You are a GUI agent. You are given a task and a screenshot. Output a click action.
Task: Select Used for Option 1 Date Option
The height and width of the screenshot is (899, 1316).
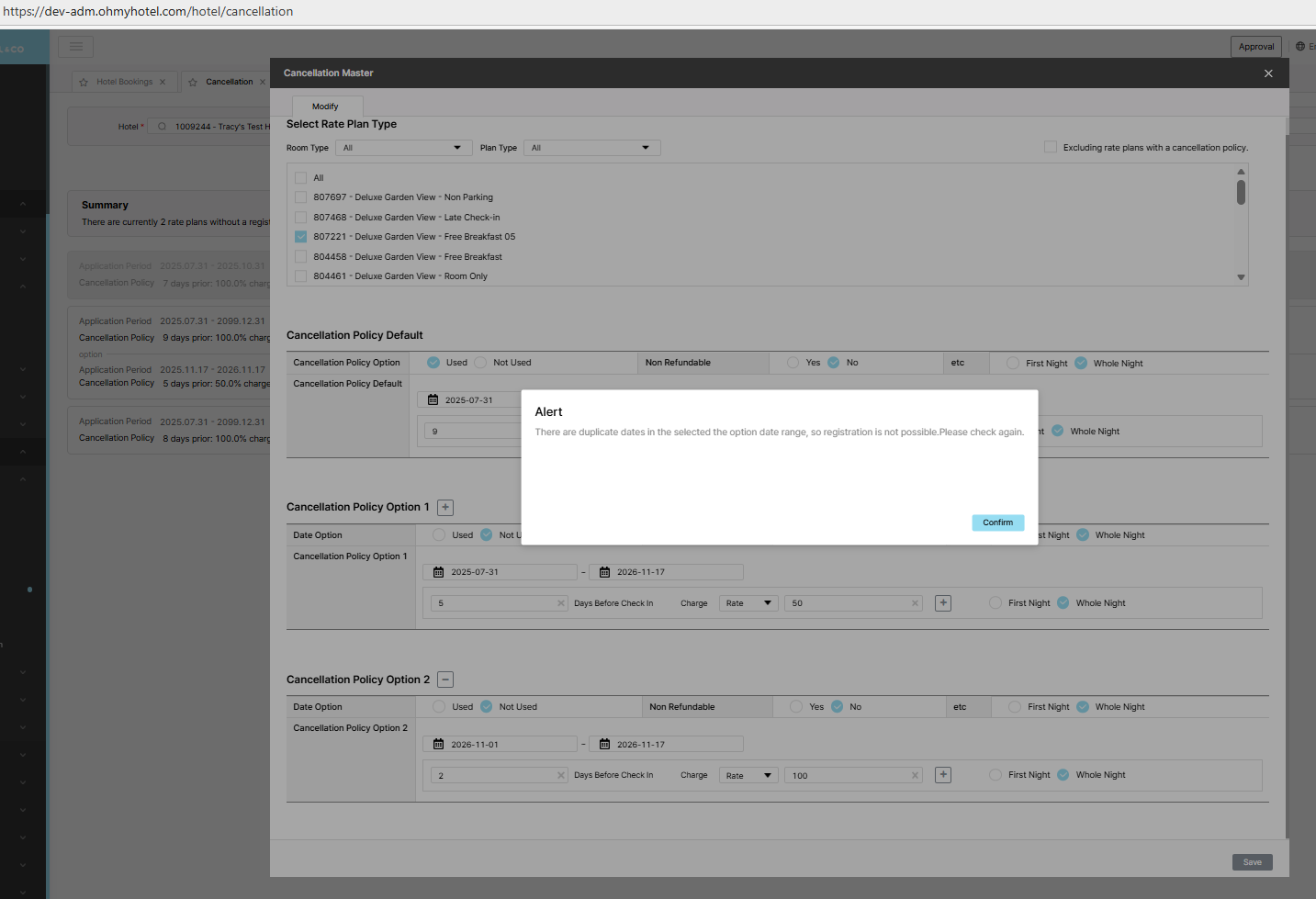(439, 535)
